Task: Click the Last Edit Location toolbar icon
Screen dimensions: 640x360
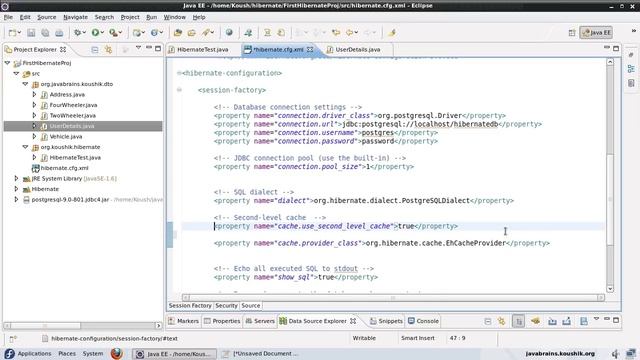Action: (x=336, y=33)
